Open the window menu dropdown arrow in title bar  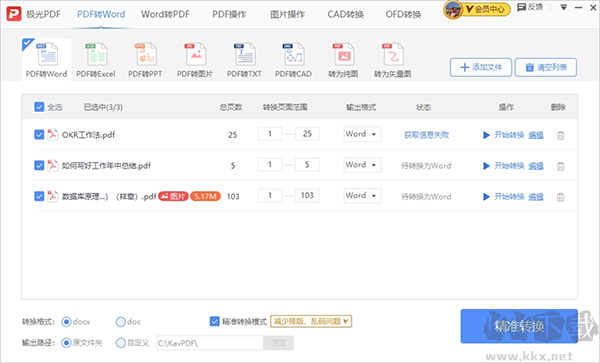point(563,7)
